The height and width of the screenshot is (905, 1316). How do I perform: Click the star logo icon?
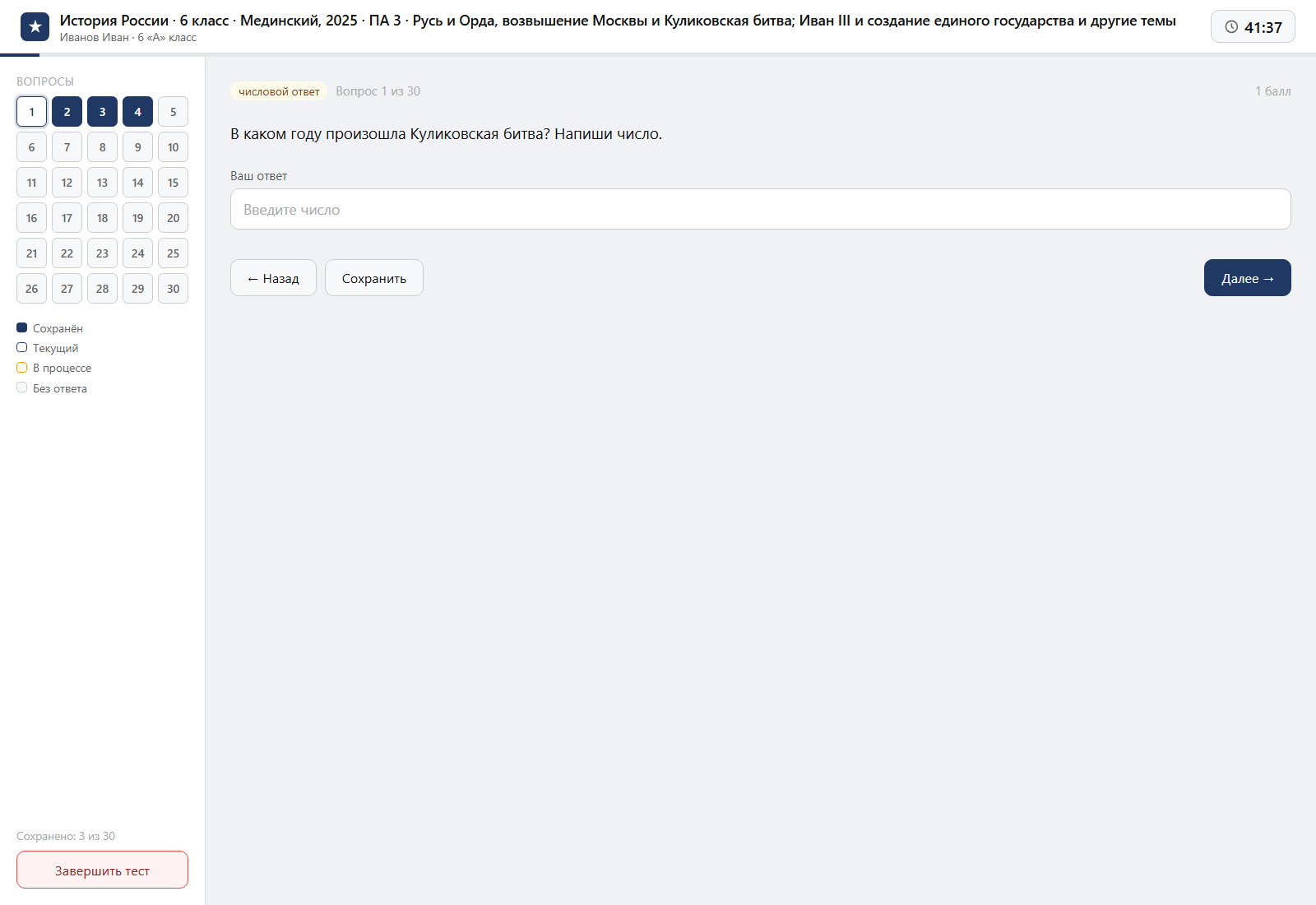(x=35, y=26)
